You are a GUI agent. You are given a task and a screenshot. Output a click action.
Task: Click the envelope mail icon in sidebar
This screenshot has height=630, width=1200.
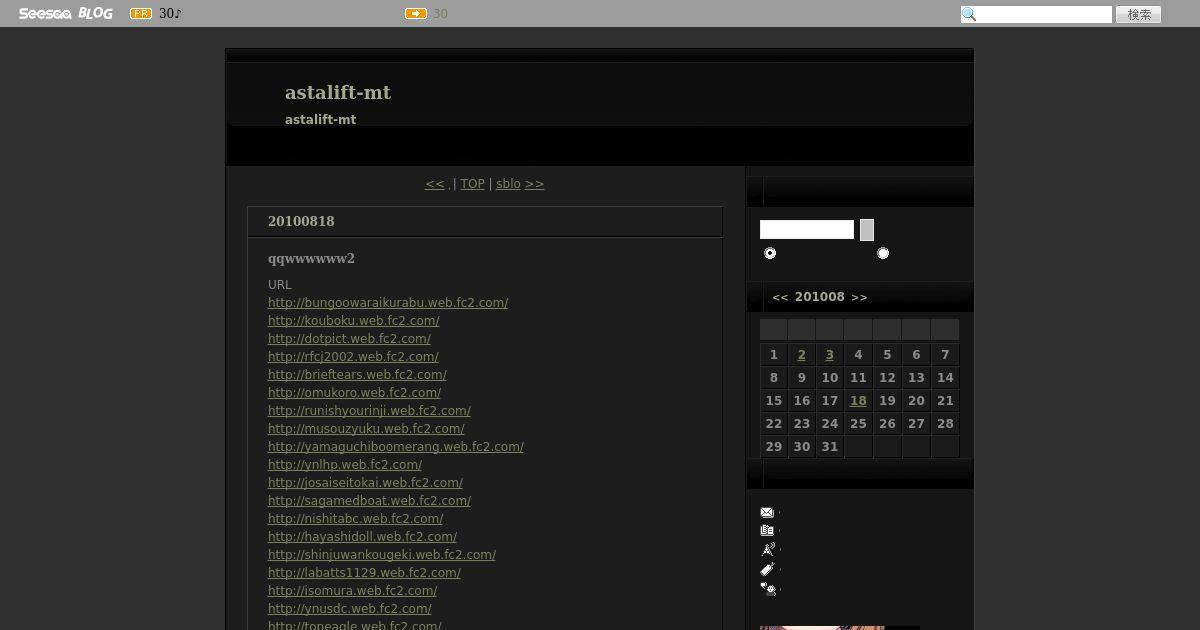[767, 512]
